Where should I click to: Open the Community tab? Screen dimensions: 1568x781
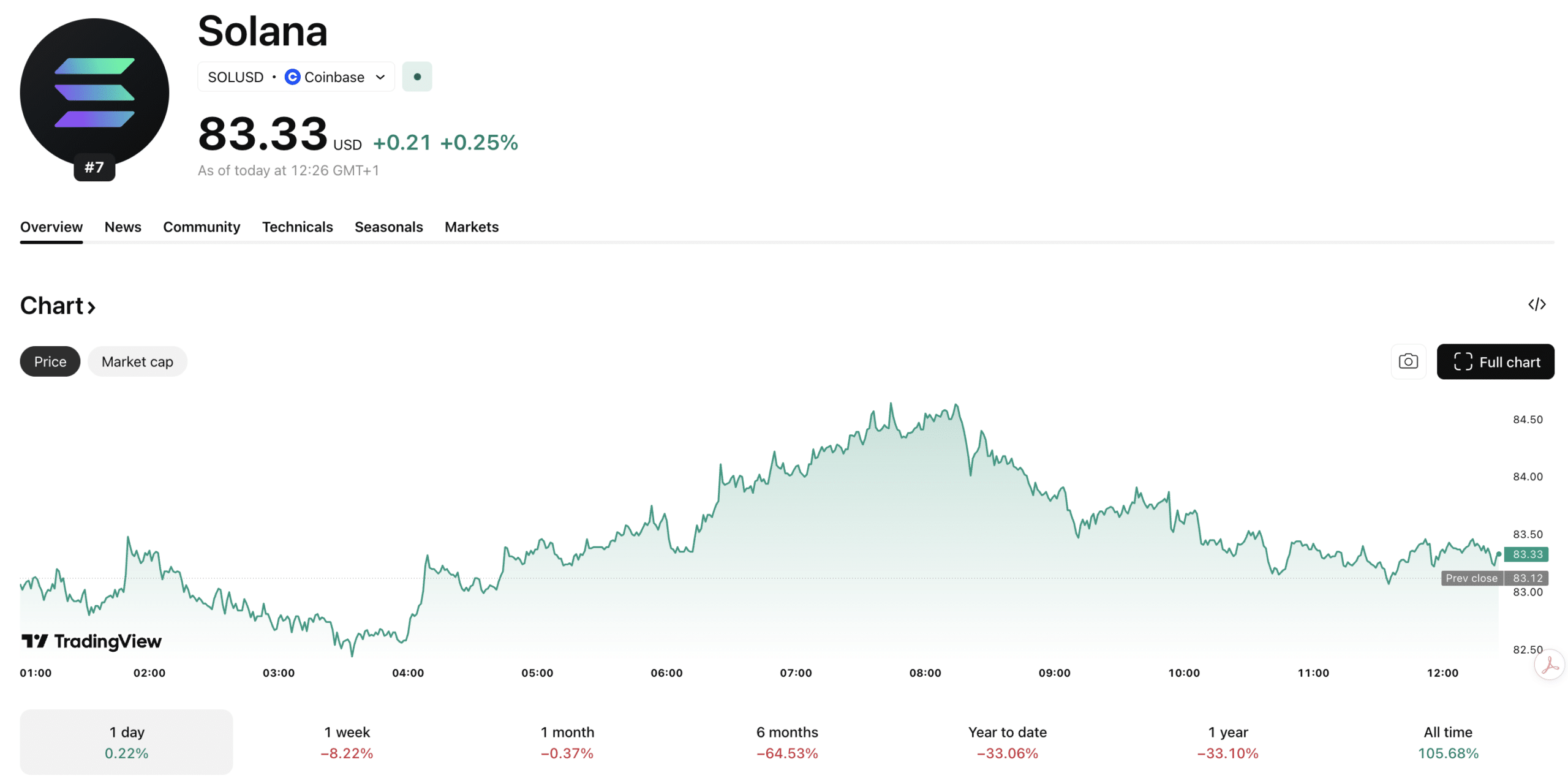click(x=202, y=227)
